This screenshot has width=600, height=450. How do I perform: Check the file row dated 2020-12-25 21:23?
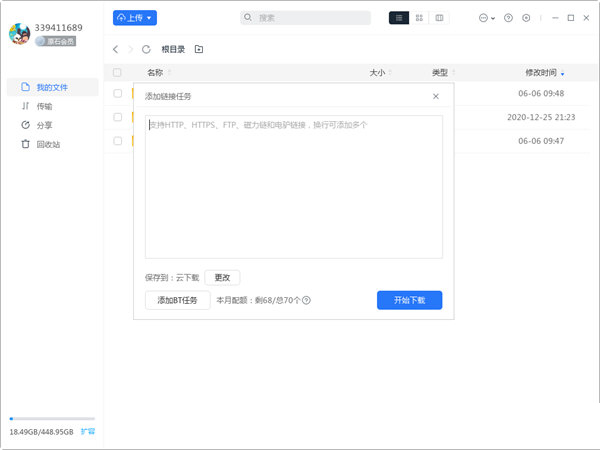(x=117, y=117)
